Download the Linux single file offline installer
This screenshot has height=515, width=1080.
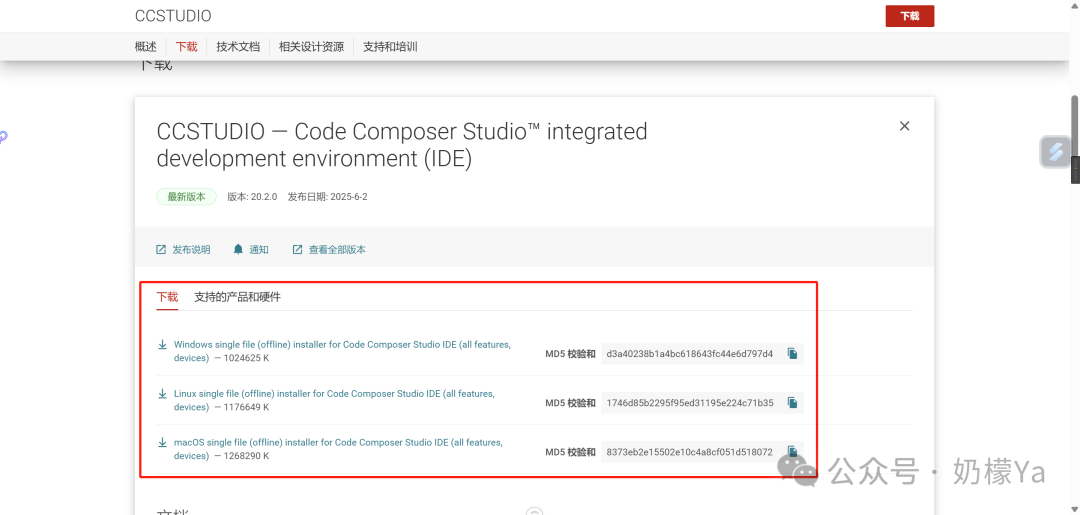coord(334,400)
